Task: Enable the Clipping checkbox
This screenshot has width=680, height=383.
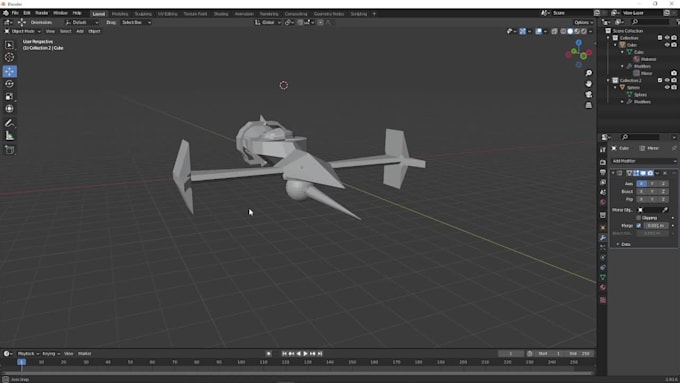Action: point(638,218)
